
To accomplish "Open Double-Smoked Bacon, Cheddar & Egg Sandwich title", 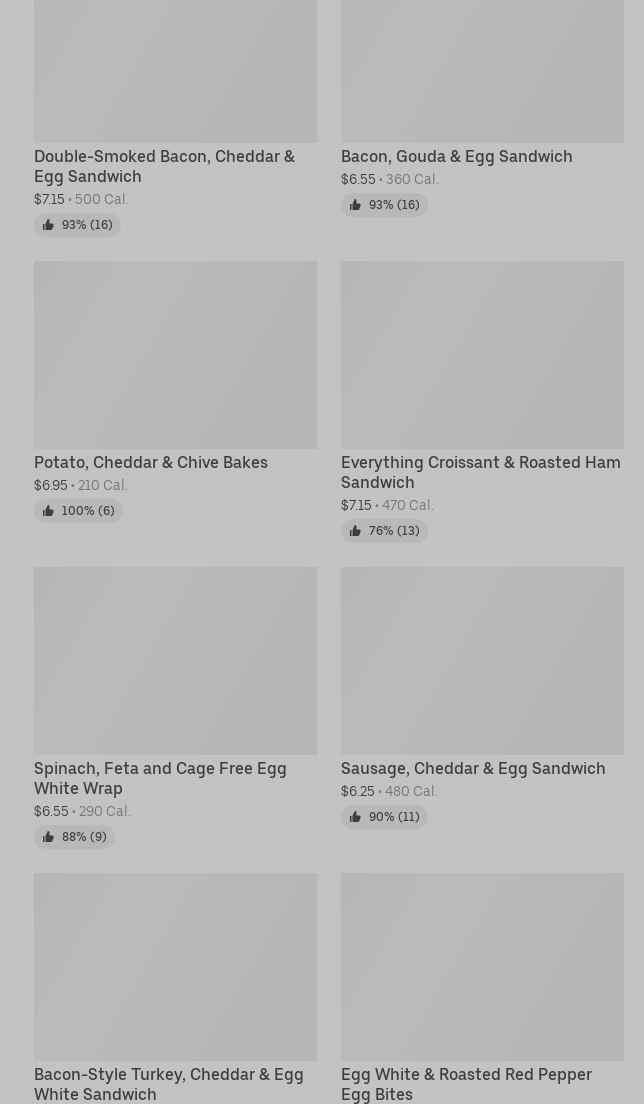I will 164,166.
